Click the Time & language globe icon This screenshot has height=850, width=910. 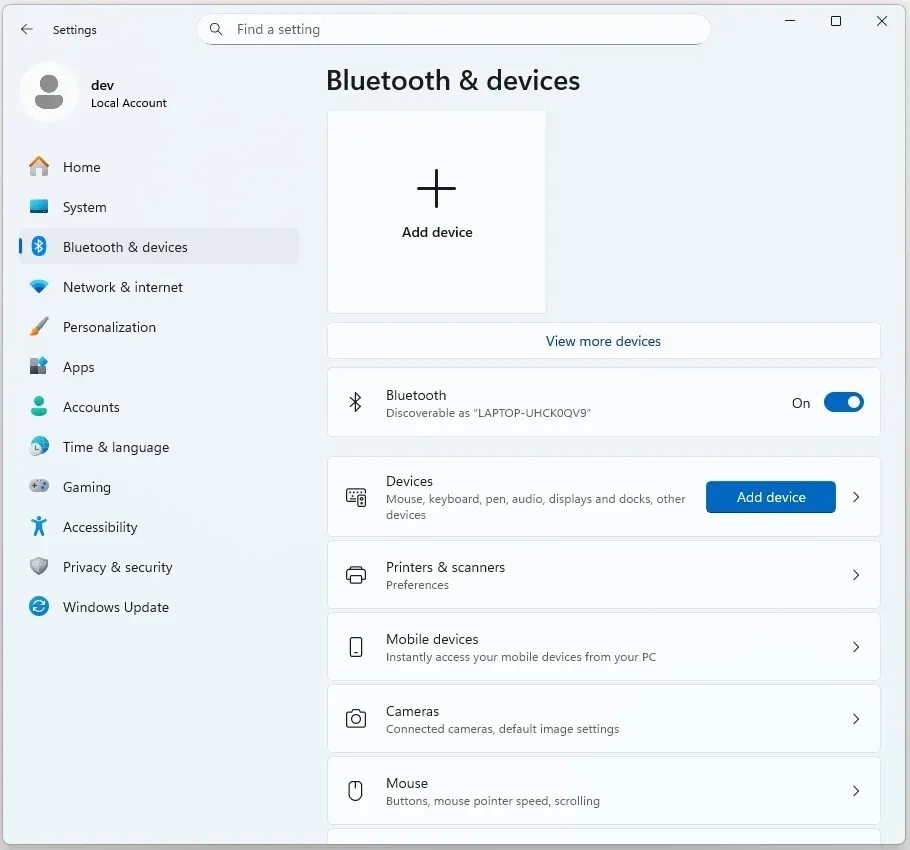pos(39,446)
